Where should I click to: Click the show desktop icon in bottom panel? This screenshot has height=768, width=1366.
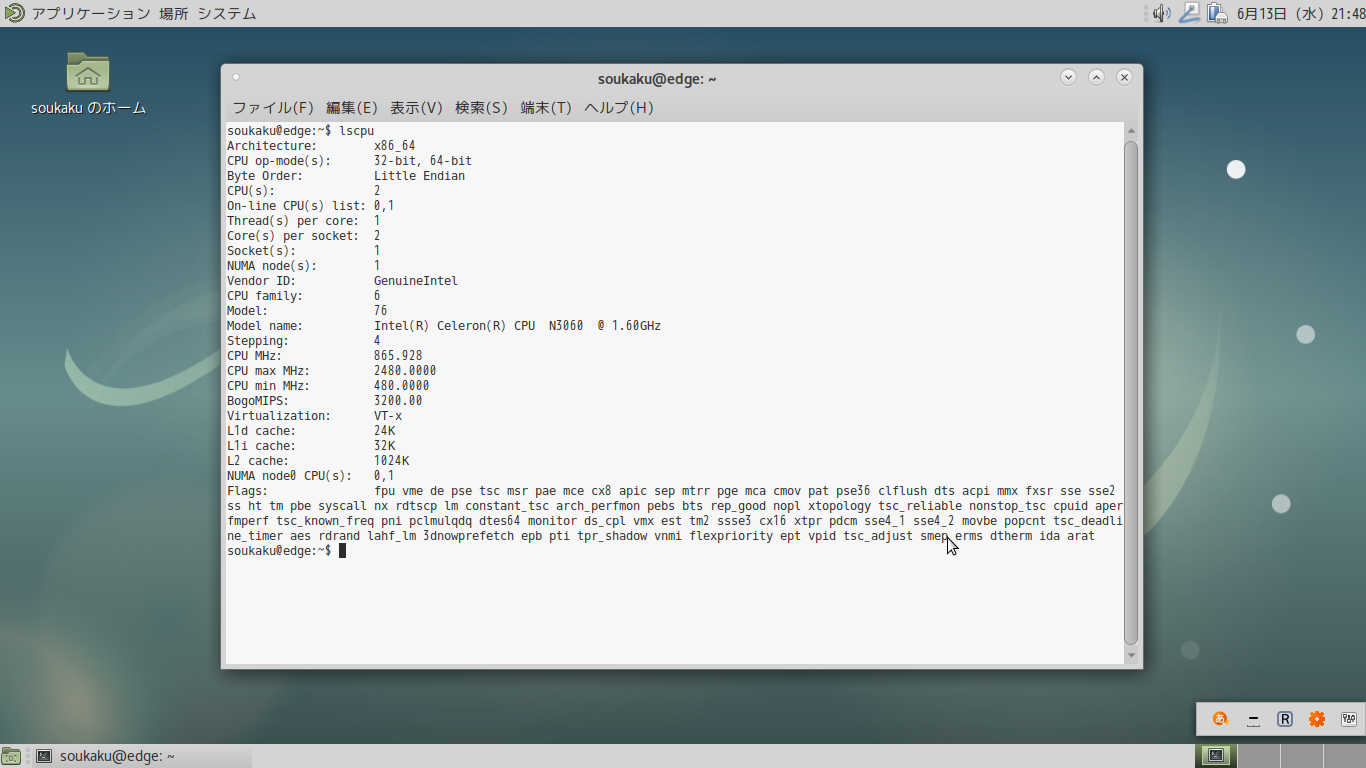coord(11,756)
